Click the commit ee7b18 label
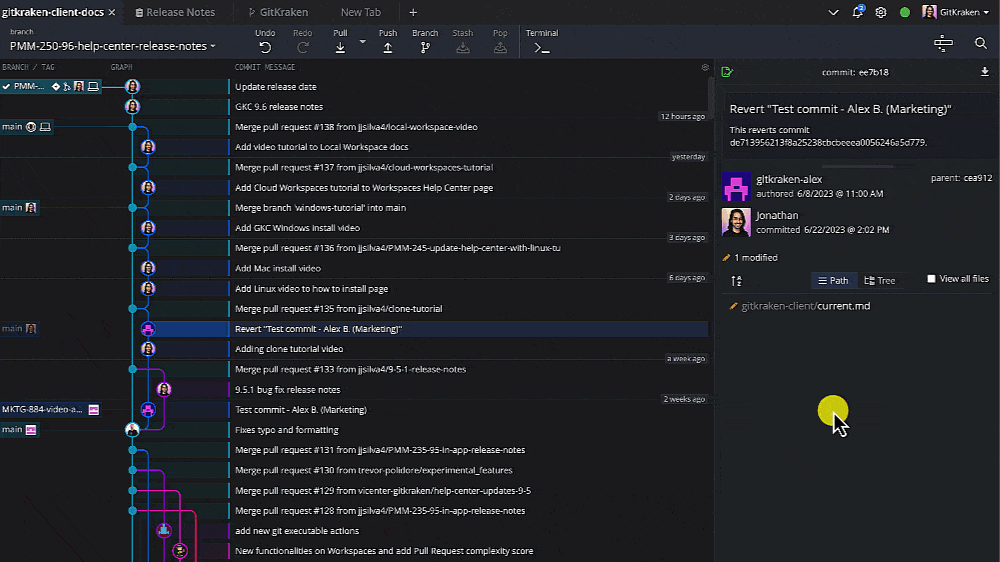This screenshot has height=562, width=1000. pyautogui.click(x=855, y=72)
